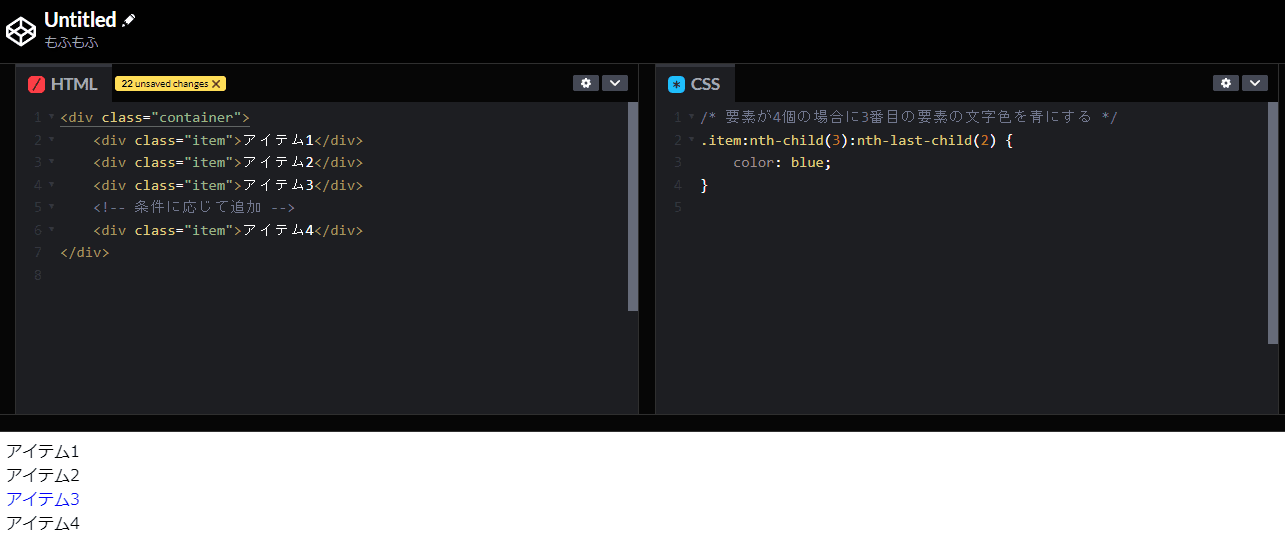This screenshot has height=555, width=1285.
Task: Click the blue CSS asterisk icon
Action: [x=677, y=84]
